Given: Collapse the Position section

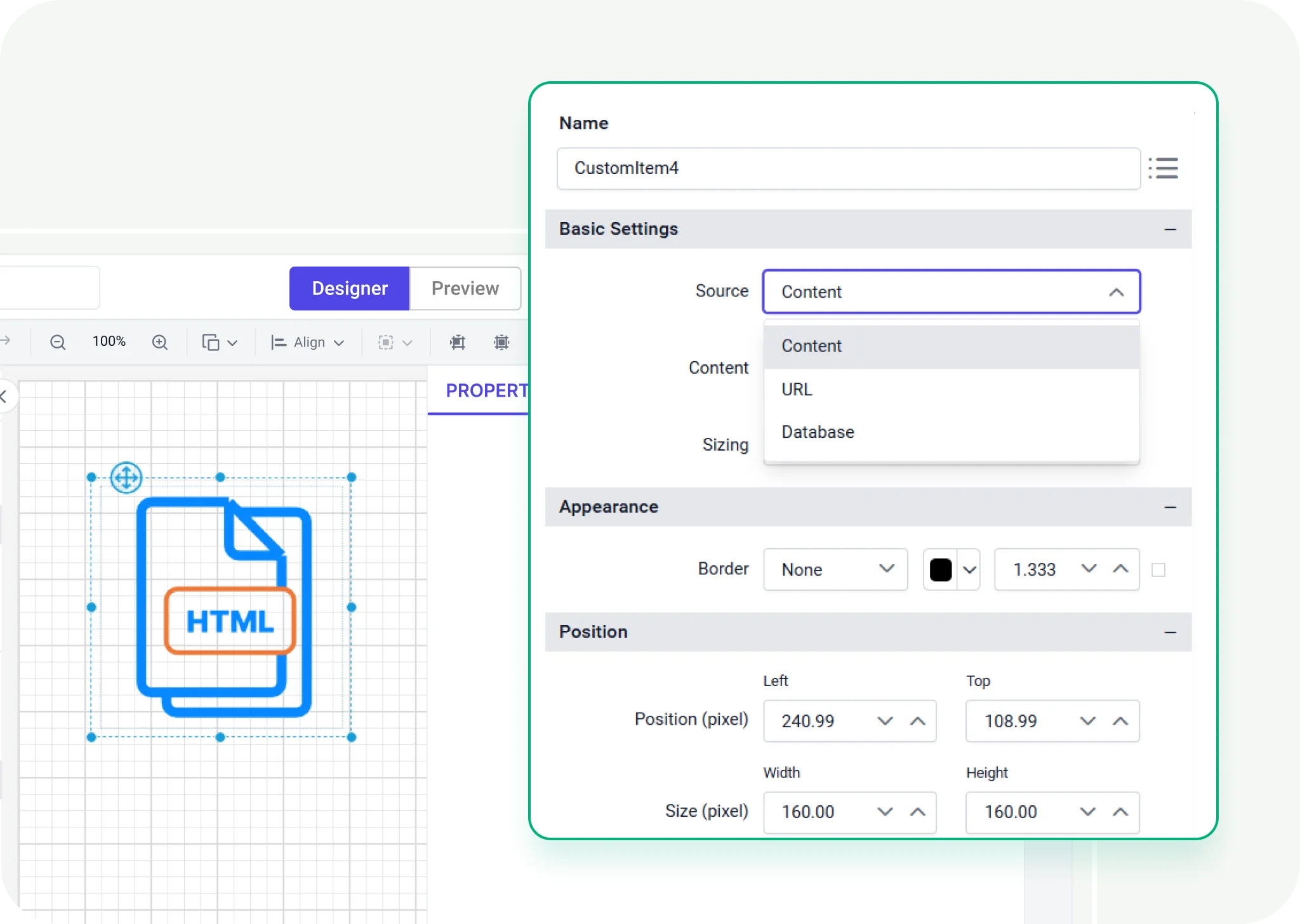Looking at the screenshot, I should (1170, 632).
